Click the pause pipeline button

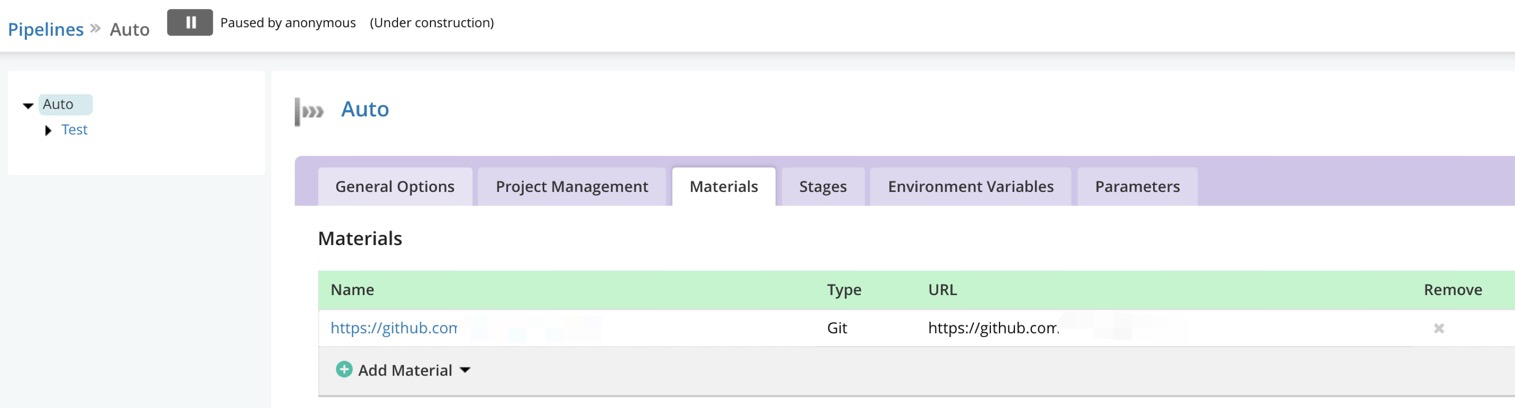pyautogui.click(x=190, y=22)
